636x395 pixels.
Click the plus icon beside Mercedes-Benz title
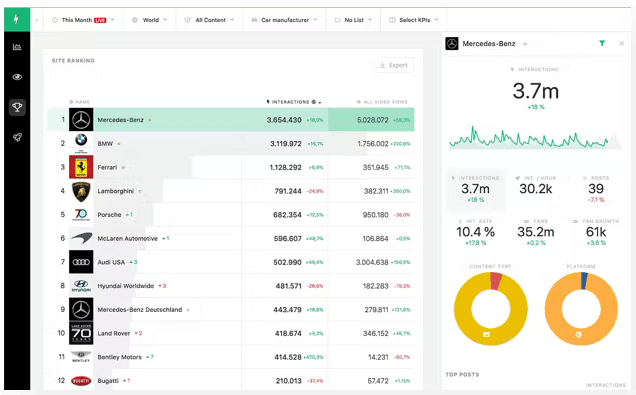[525, 43]
